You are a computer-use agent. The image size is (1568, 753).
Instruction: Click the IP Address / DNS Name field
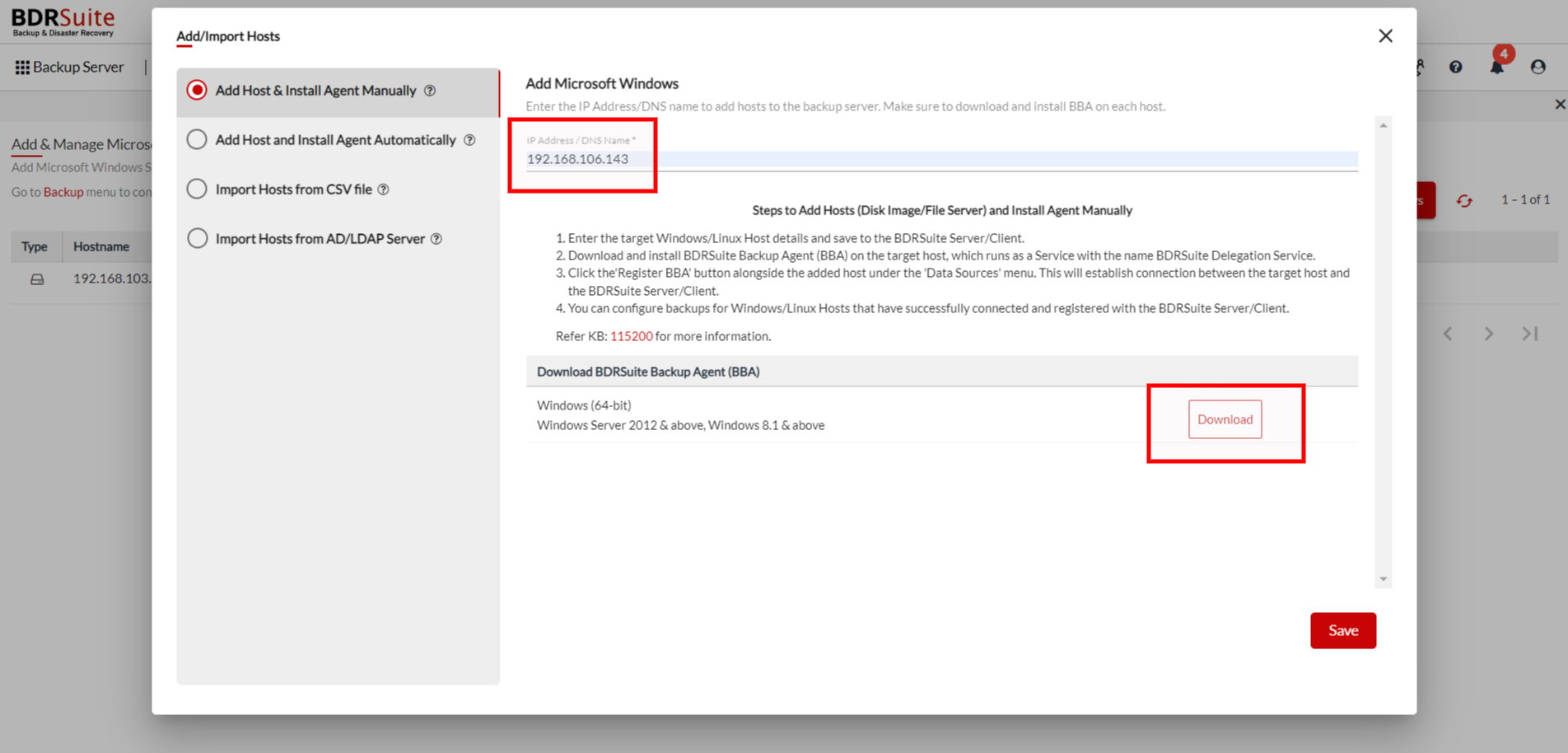tap(941, 159)
